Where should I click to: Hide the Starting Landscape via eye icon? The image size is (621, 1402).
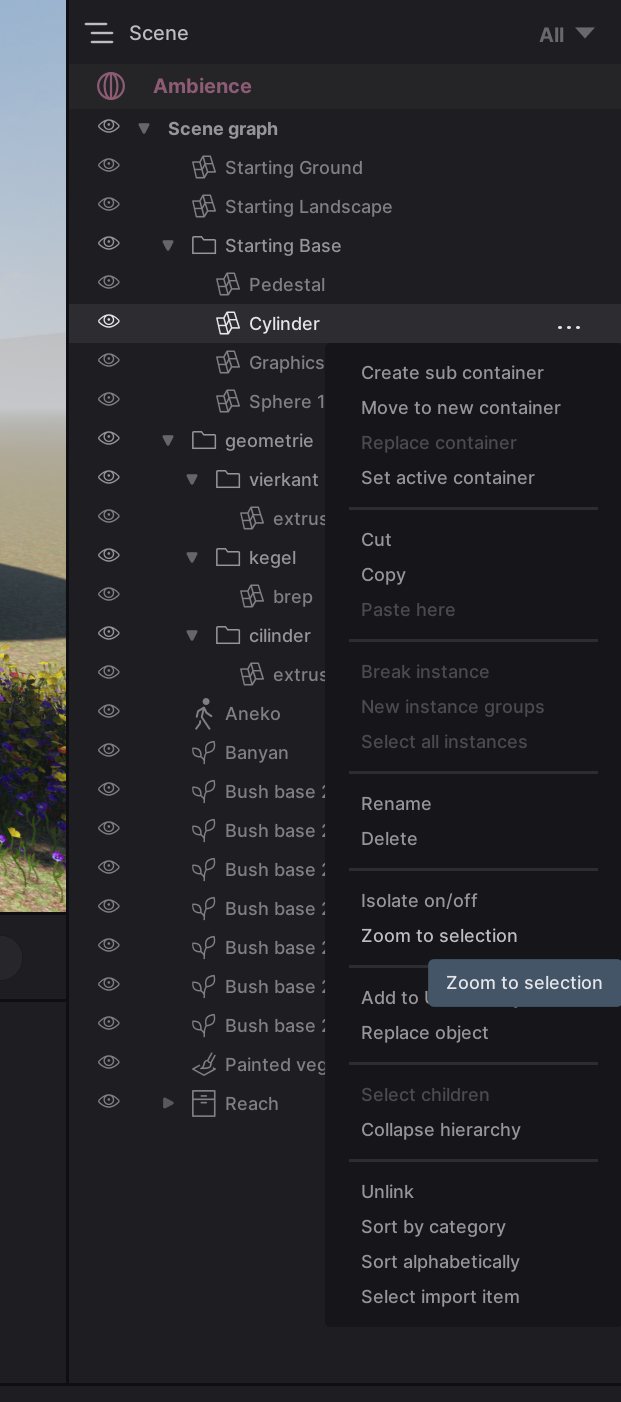109,205
